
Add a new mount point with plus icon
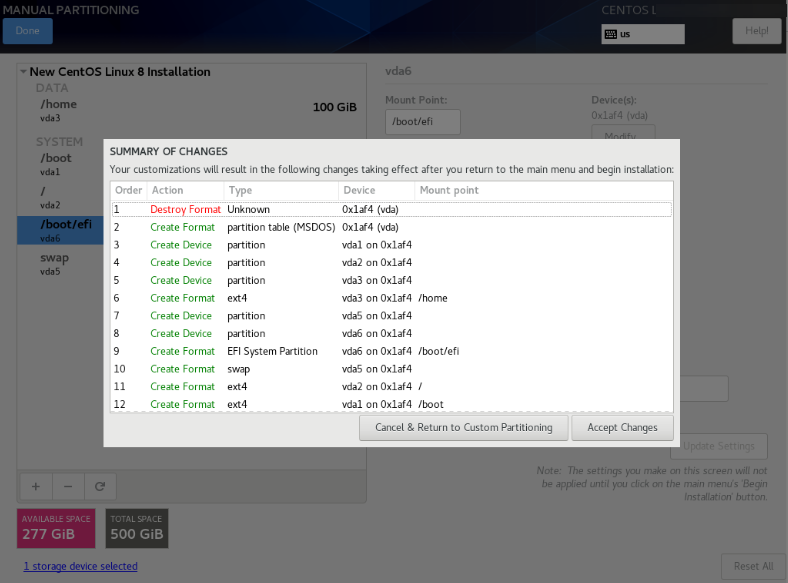tap(36, 487)
